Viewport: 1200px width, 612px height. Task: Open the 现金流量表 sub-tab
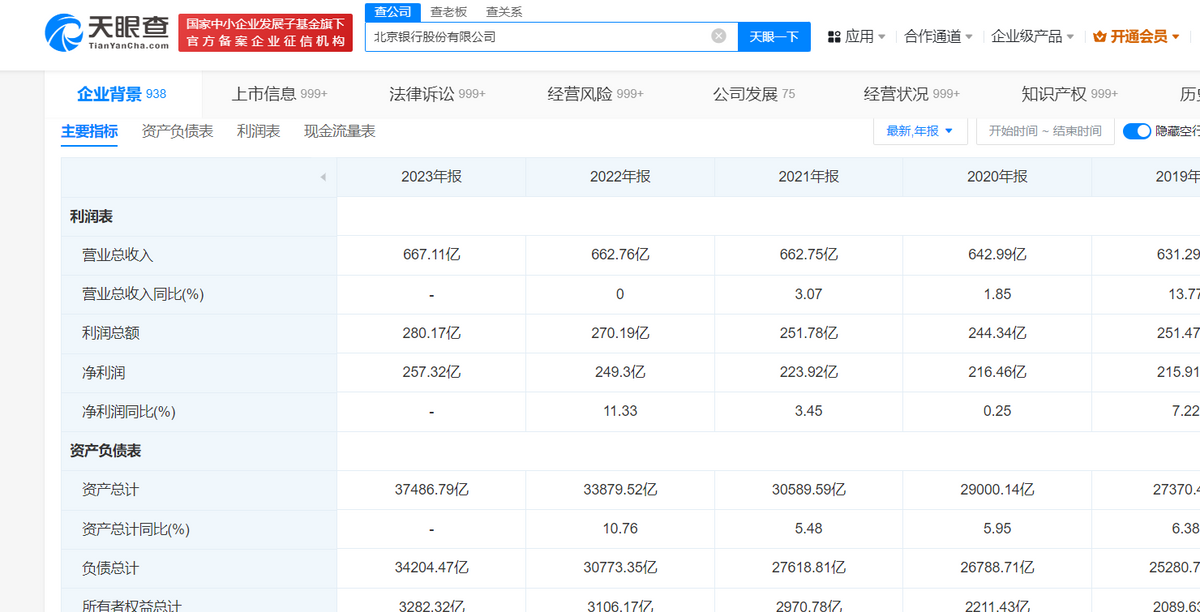tap(340, 131)
